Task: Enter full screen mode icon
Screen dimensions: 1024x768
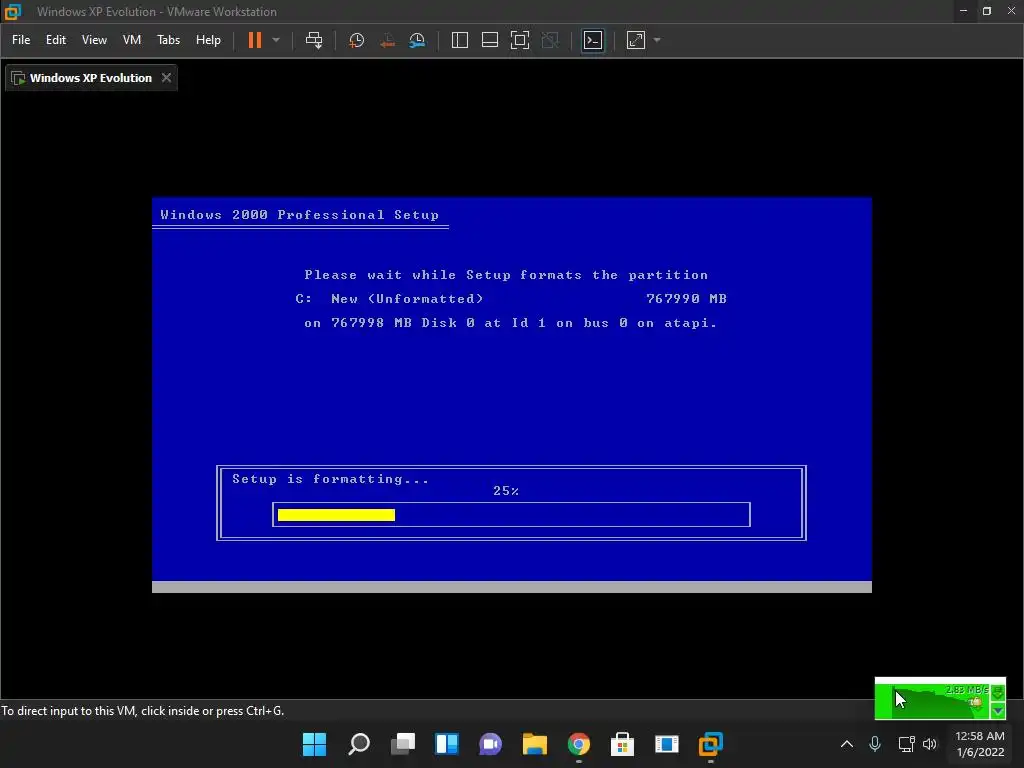Action: 520,40
